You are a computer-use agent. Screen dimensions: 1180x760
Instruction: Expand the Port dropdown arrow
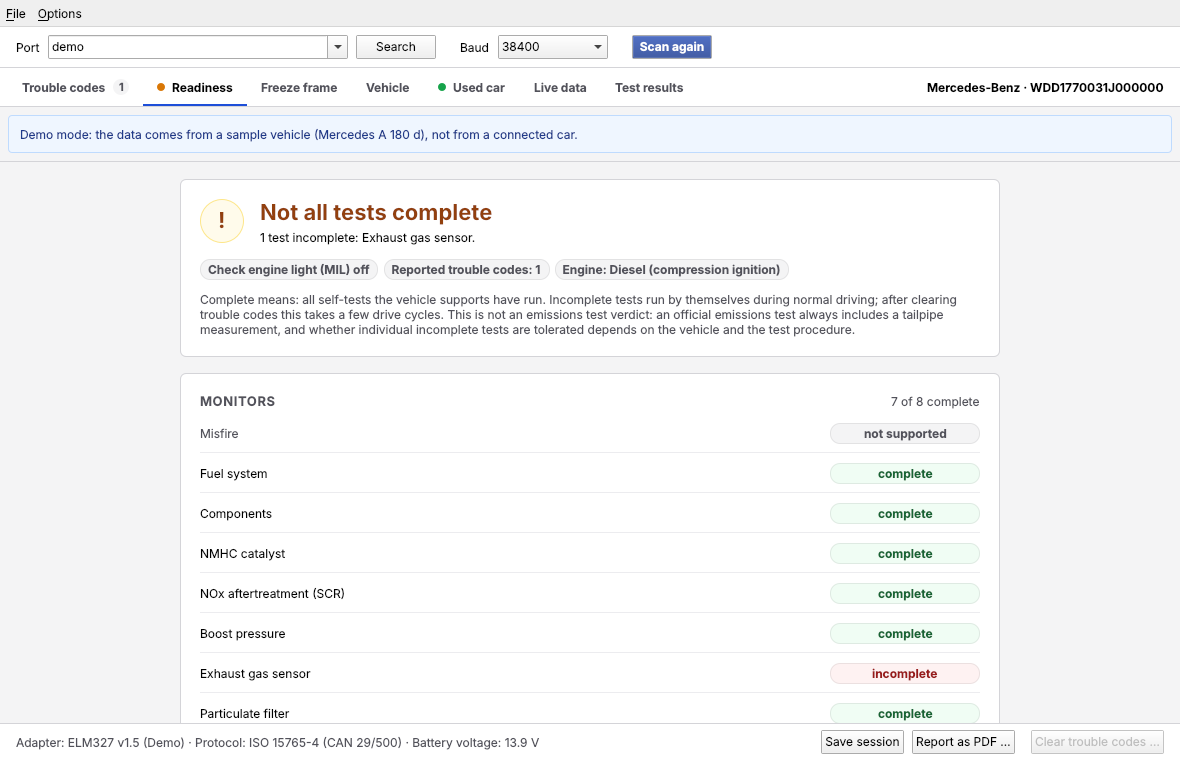338,47
